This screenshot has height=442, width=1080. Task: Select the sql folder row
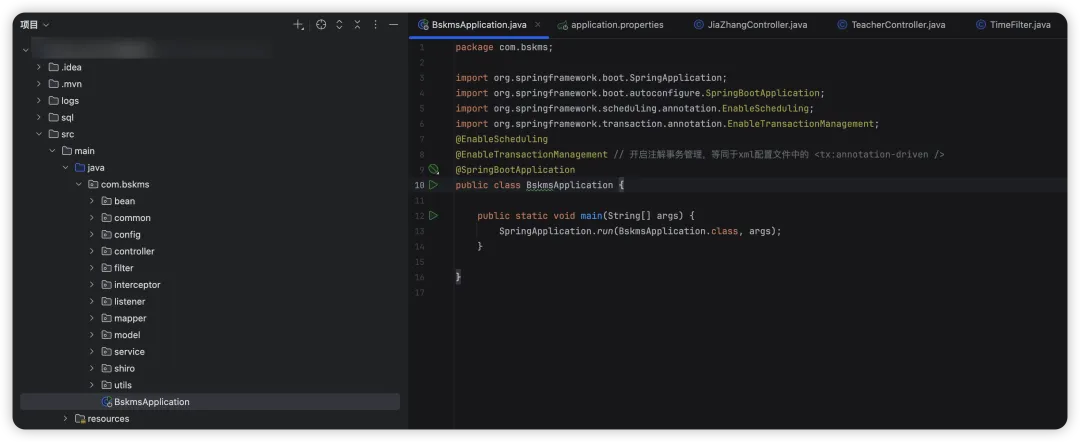(x=210, y=118)
